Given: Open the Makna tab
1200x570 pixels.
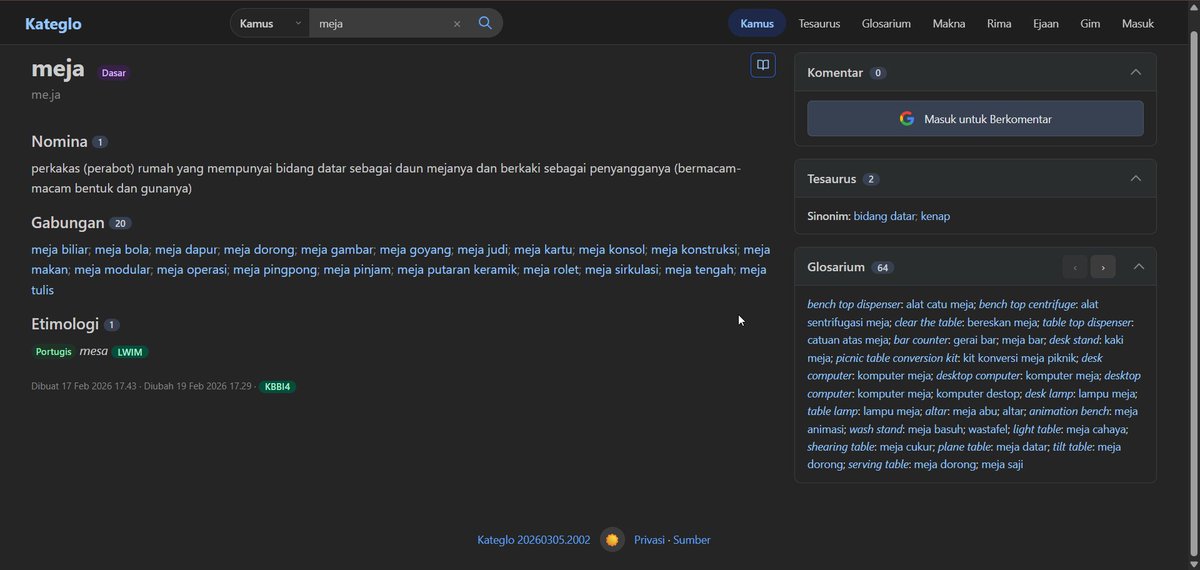Looking at the screenshot, I should pos(949,23).
